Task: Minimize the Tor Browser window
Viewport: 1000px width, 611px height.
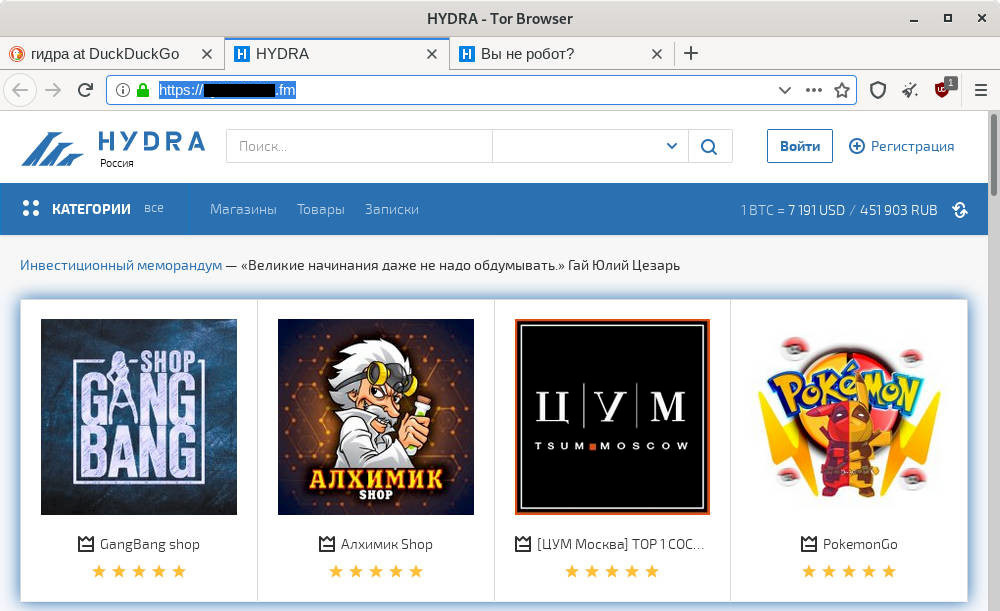Action: click(x=914, y=19)
